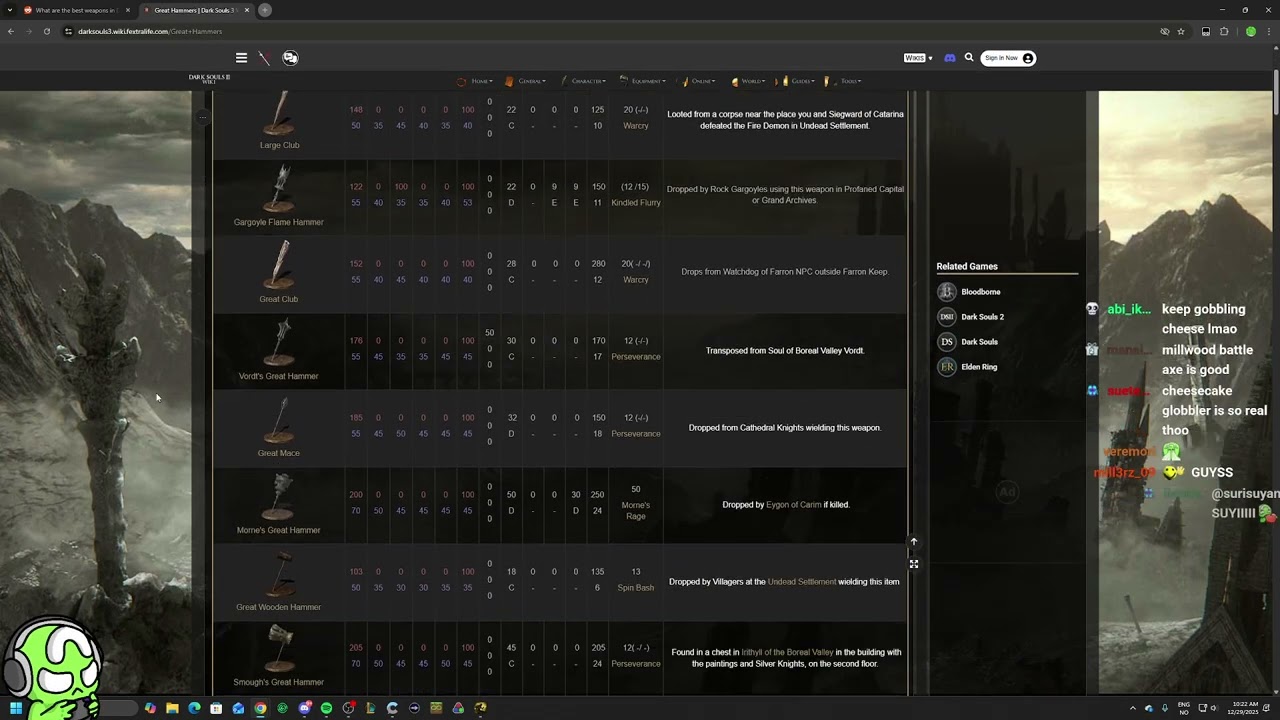Open Spotify from the taskbar

pos(326,708)
